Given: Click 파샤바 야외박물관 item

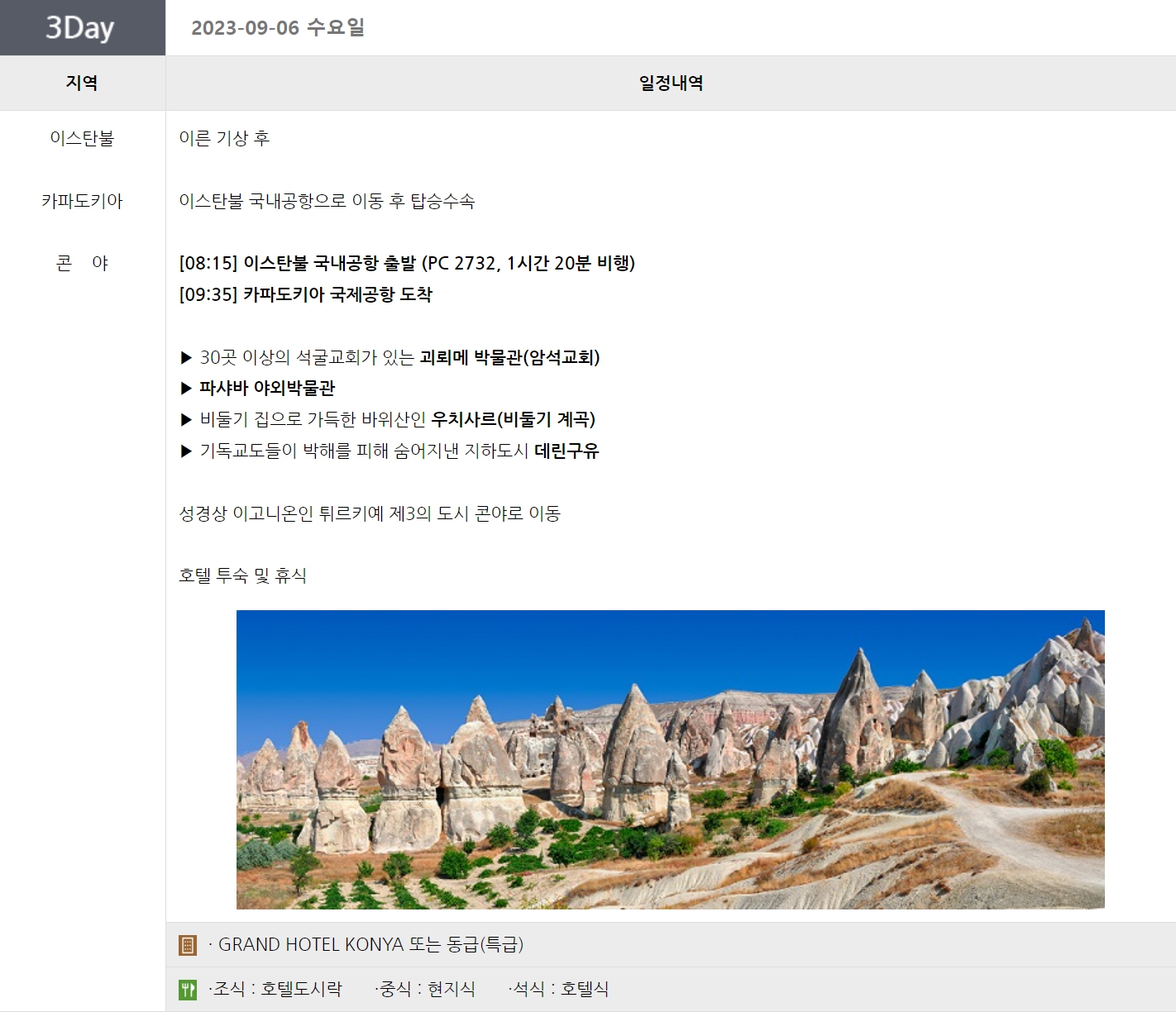Looking at the screenshot, I should point(266,388).
